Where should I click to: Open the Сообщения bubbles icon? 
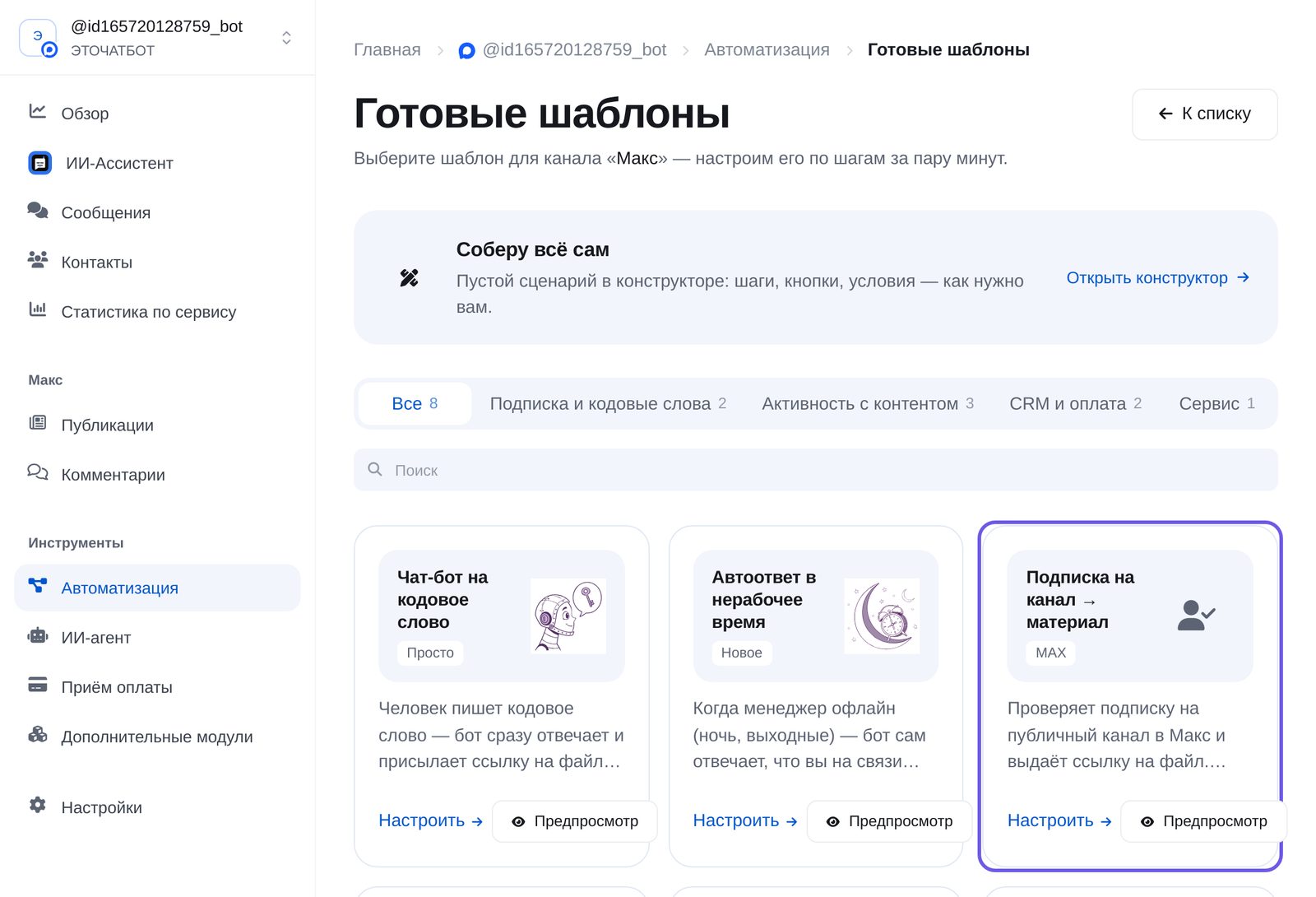click(x=38, y=211)
